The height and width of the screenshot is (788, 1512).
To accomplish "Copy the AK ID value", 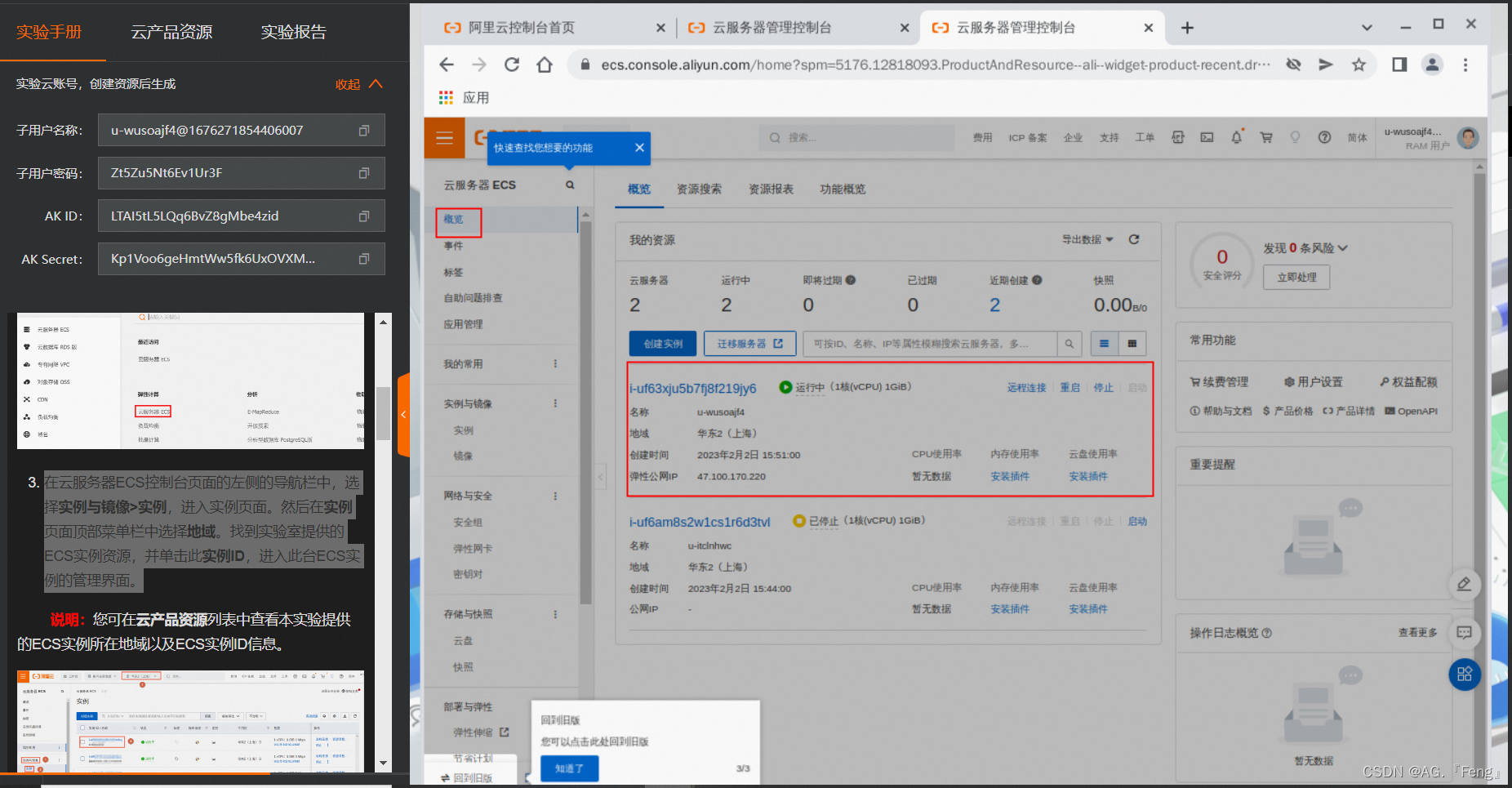I will (364, 216).
